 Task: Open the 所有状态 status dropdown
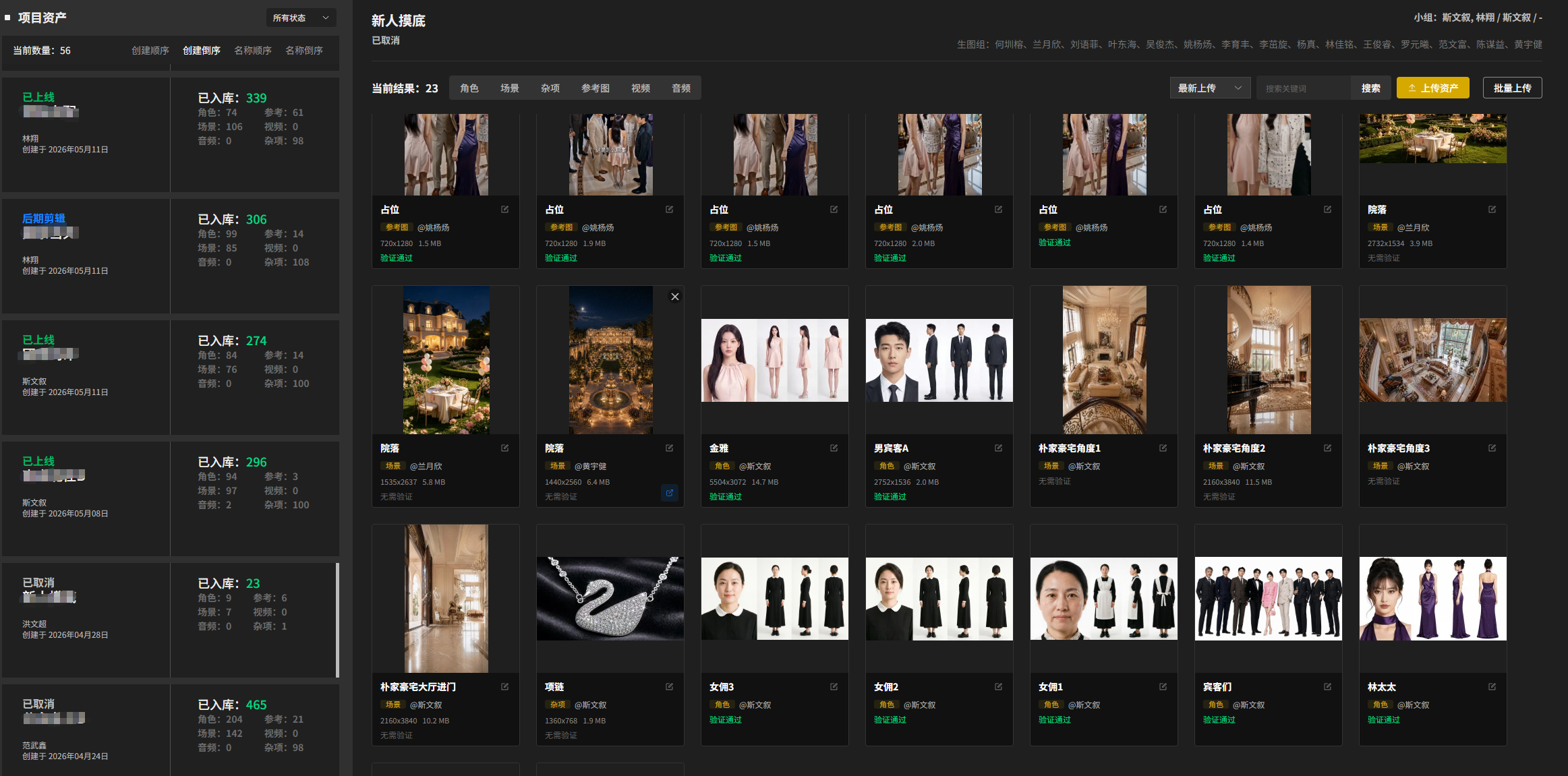tap(301, 18)
